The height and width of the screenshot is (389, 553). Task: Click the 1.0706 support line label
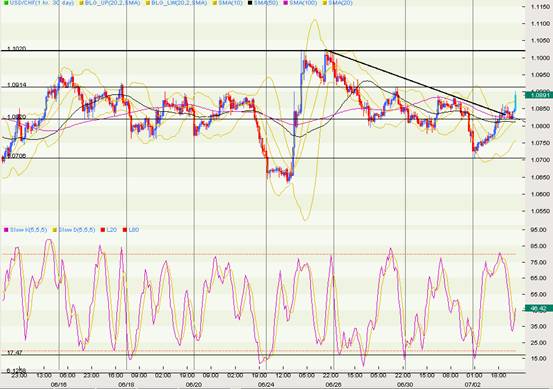17,156
